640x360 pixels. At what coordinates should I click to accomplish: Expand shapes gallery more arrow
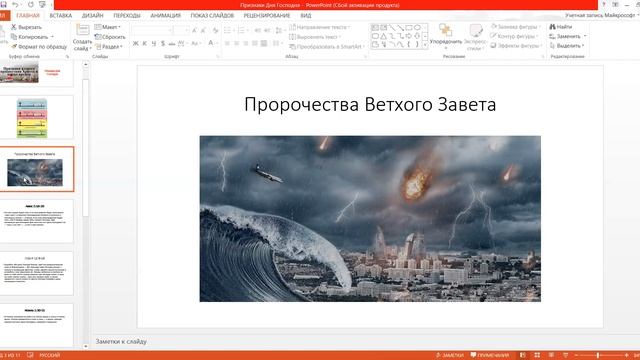click(x=425, y=45)
